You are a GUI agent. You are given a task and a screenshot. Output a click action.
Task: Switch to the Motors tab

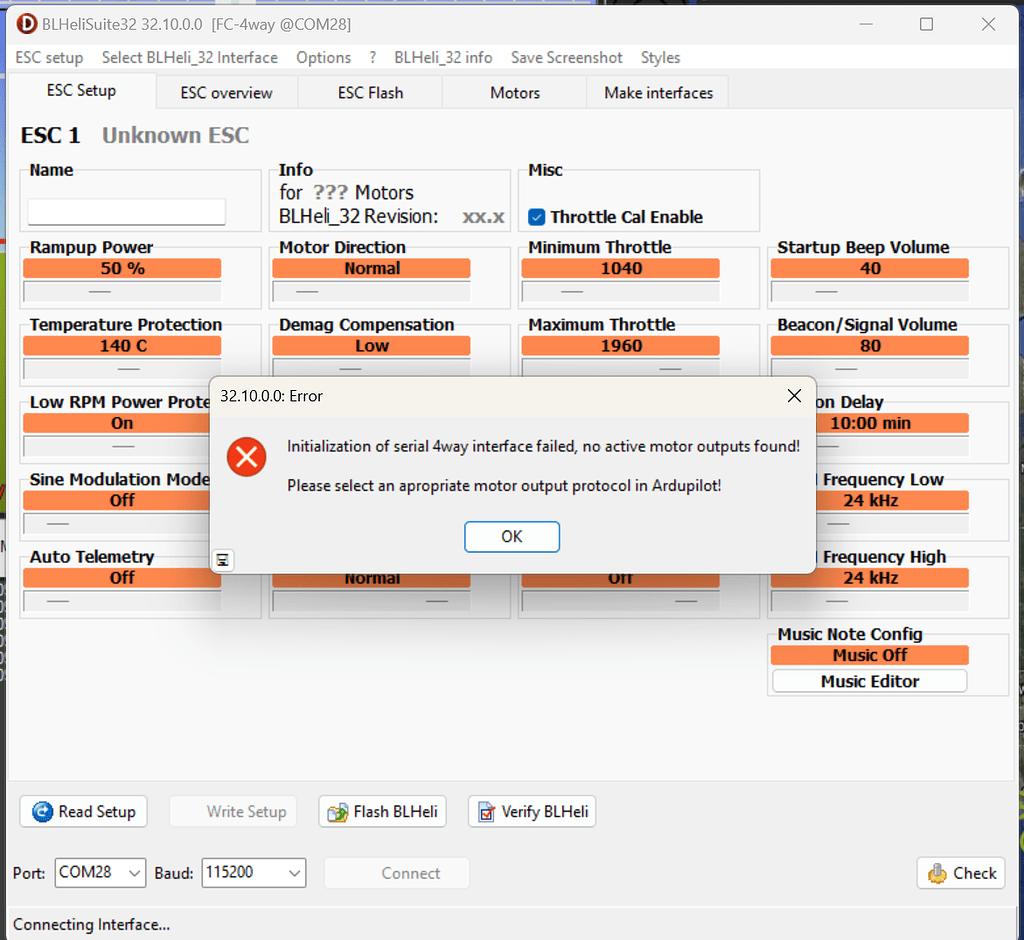tap(514, 93)
